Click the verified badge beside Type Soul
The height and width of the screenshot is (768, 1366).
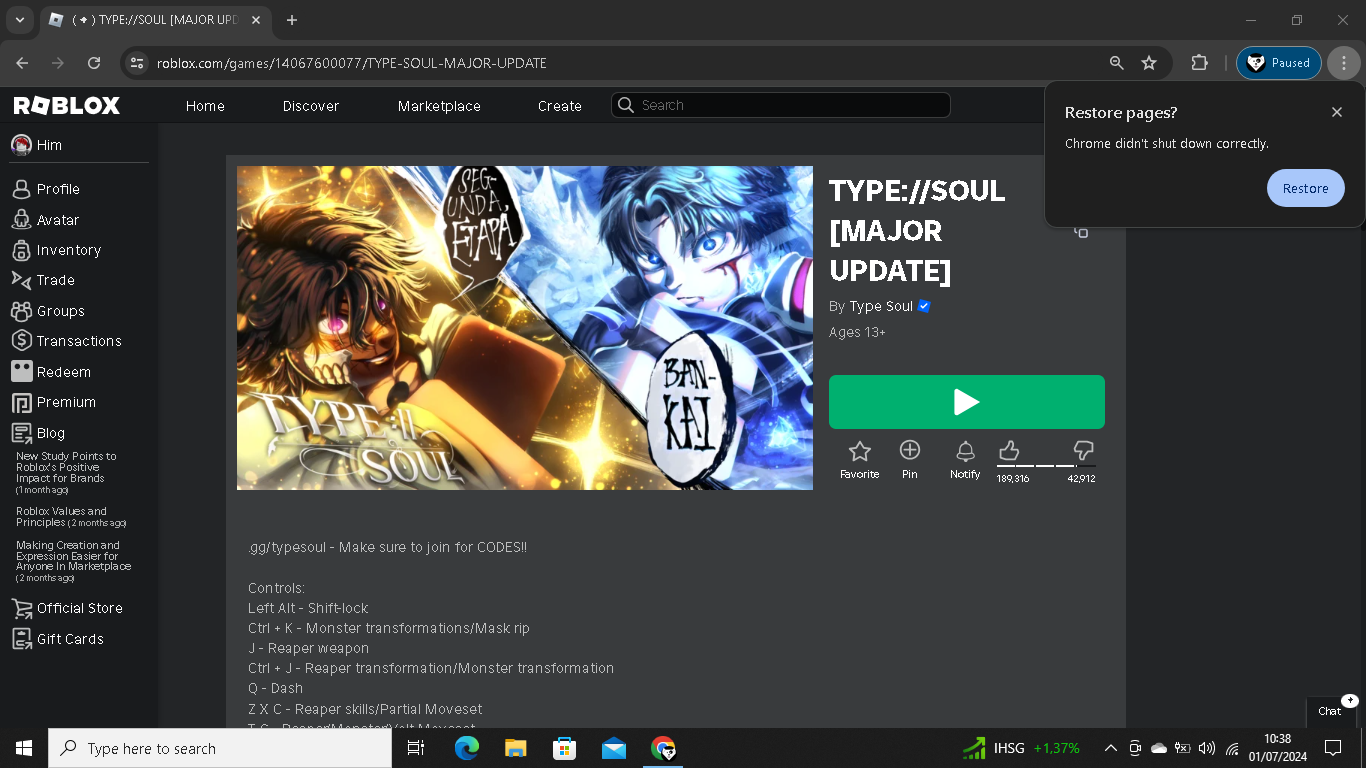pyautogui.click(x=924, y=306)
